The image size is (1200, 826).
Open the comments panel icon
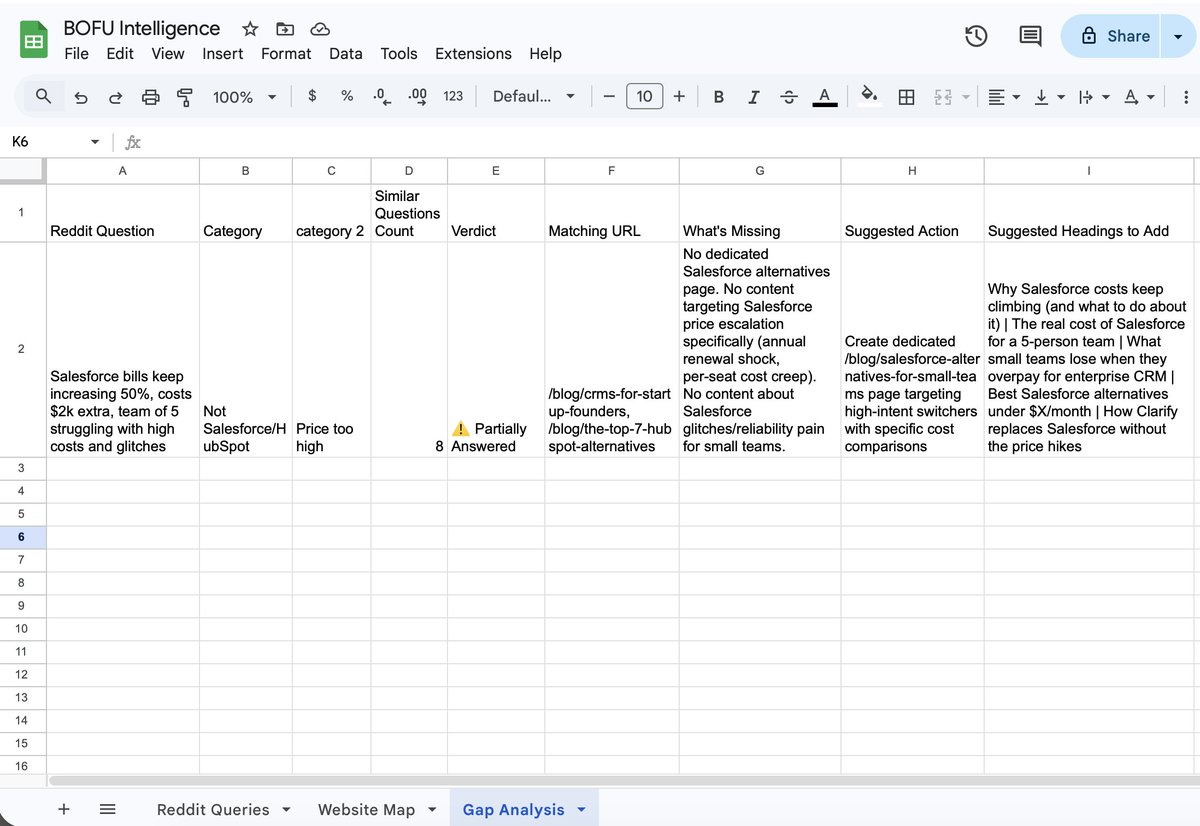pos(1029,36)
